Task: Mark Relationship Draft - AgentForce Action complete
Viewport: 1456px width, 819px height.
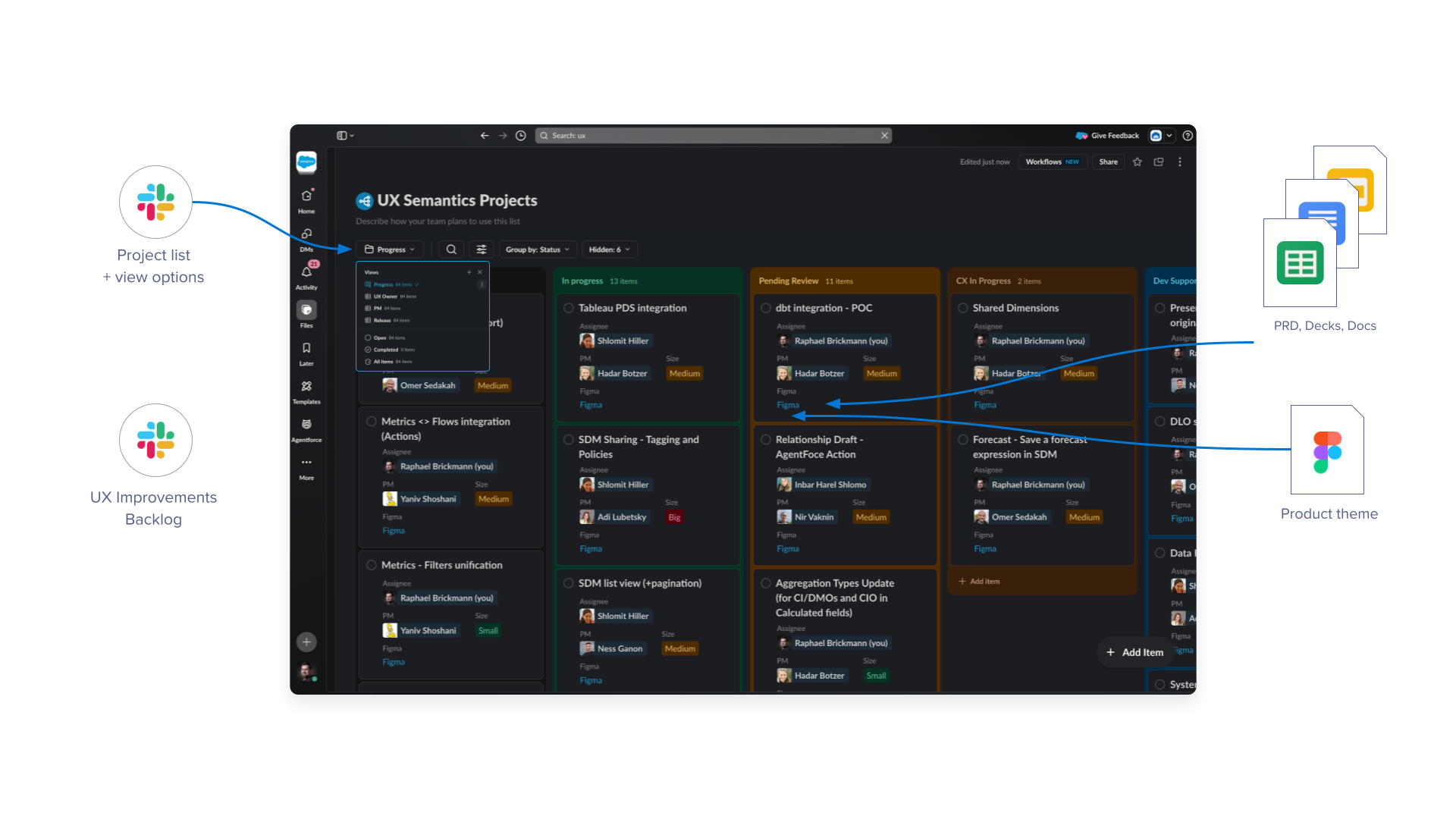Action: 766,440
